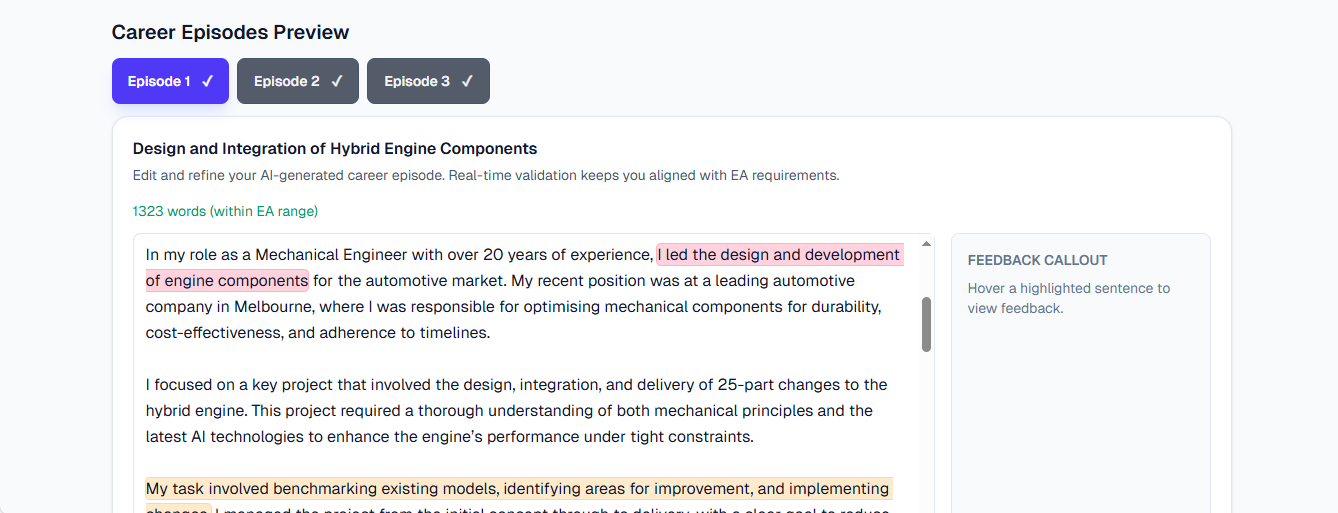Click the 'Hover a highlighted sentence' hint text
The image size is (1338, 513).
(x=1069, y=298)
